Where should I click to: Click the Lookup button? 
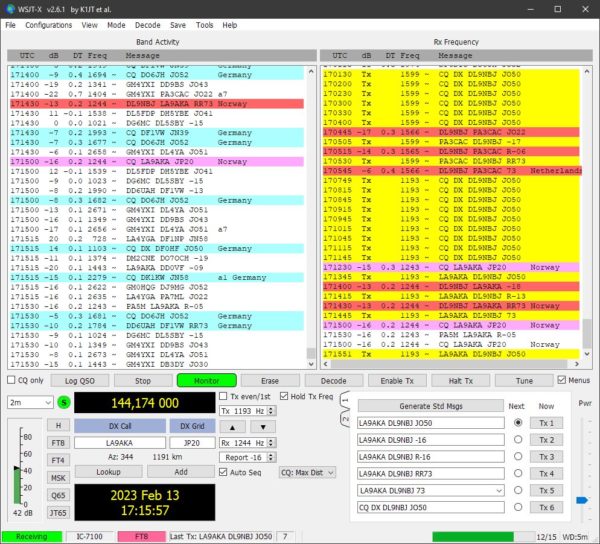[x=108, y=472]
